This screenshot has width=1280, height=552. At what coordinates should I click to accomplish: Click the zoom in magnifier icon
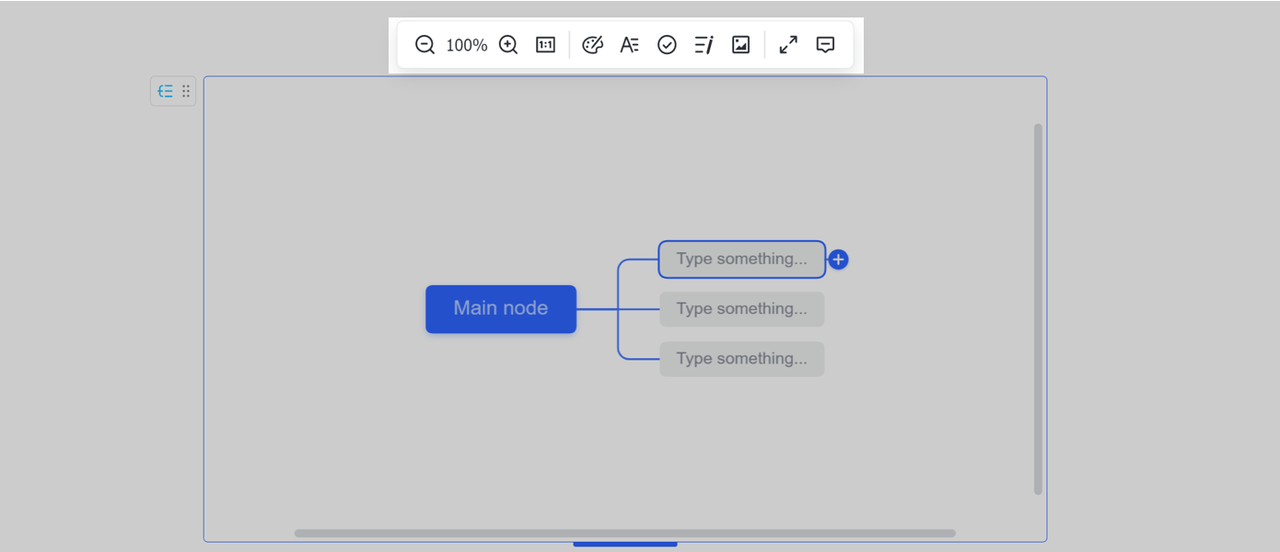[508, 45]
